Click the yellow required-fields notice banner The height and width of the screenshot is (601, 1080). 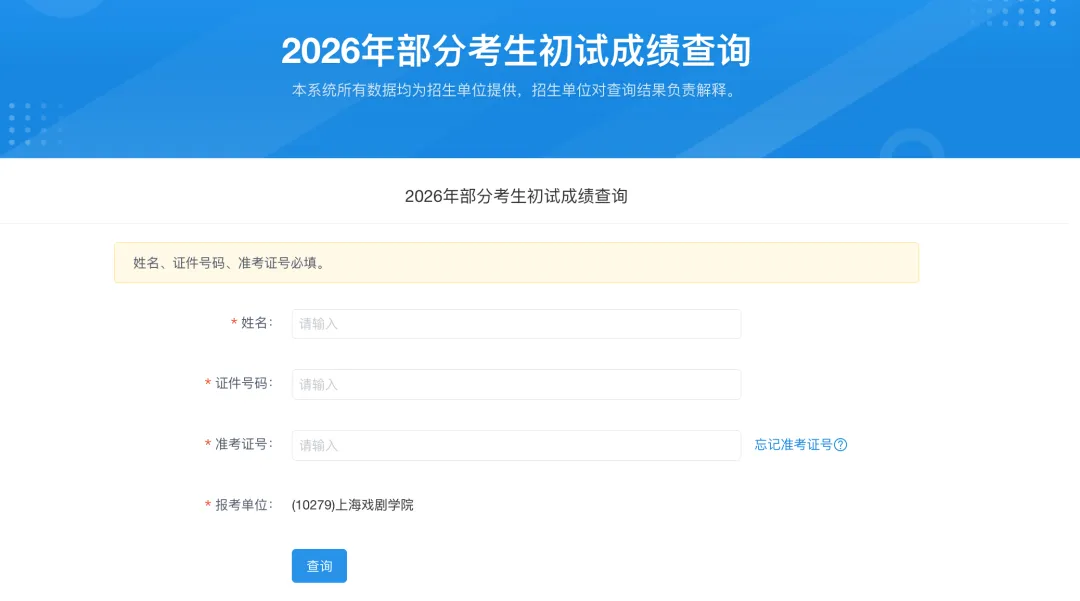516,263
